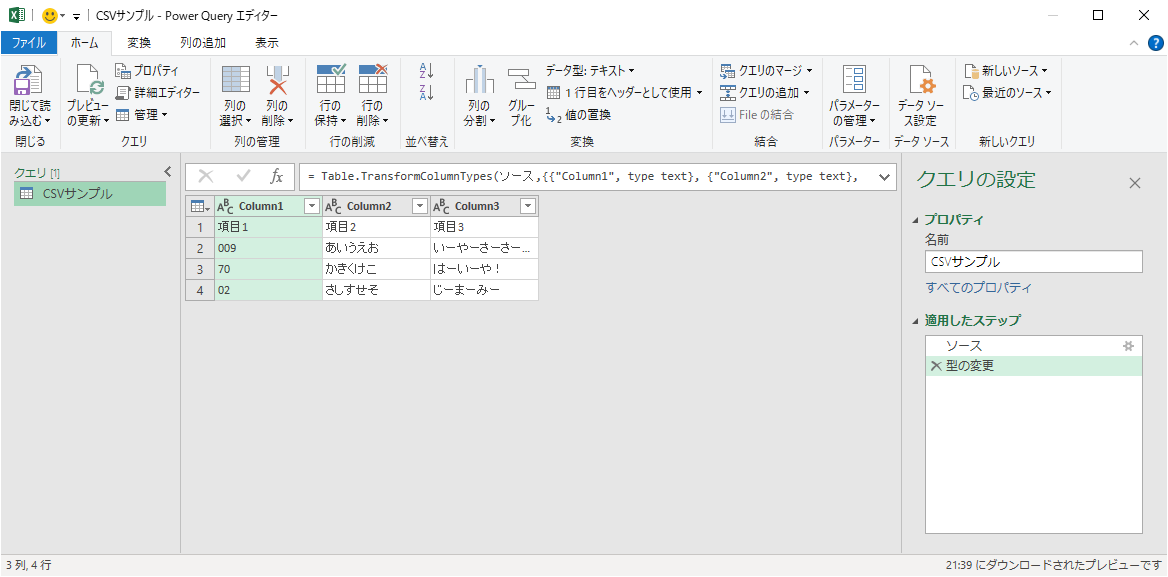Image resolution: width=1168 pixels, height=577 pixels.
Task: Click the 行の保持 keep rows icon
Action: pyautogui.click(x=331, y=80)
